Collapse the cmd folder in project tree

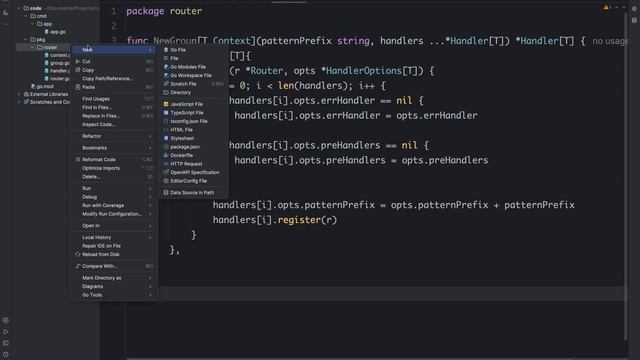26,16
